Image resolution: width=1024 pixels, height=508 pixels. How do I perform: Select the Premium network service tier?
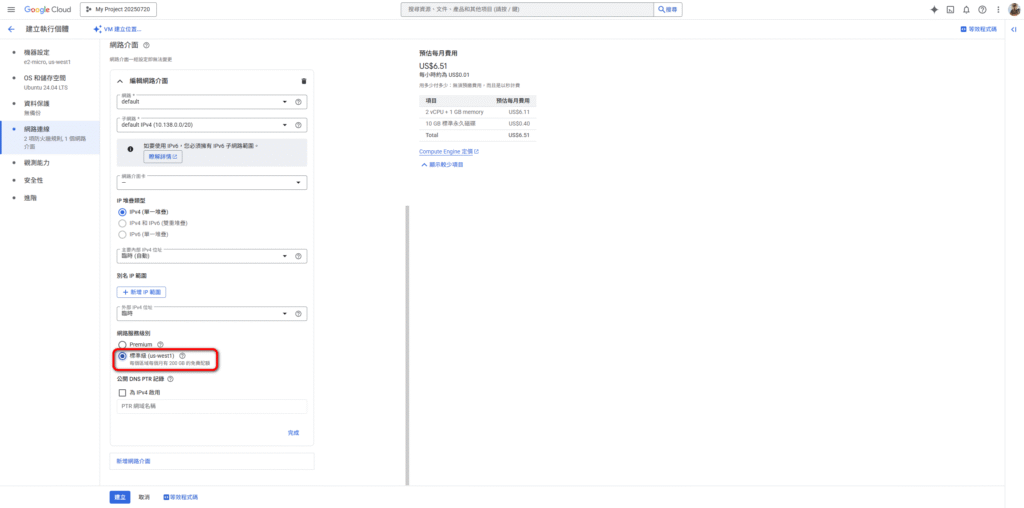pyautogui.click(x=123, y=344)
